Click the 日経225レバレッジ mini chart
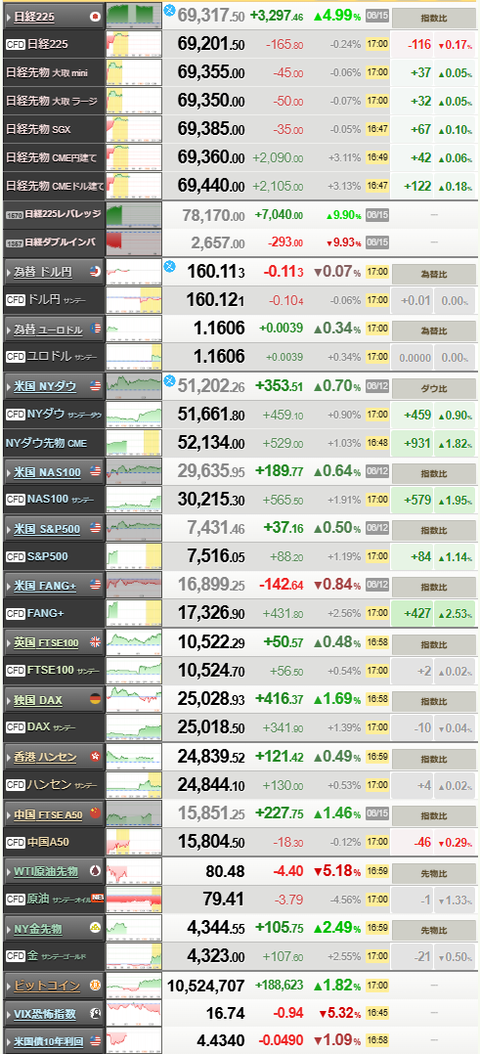Image resolution: width=480 pixels, height=1054 pixels. (134, 214)
